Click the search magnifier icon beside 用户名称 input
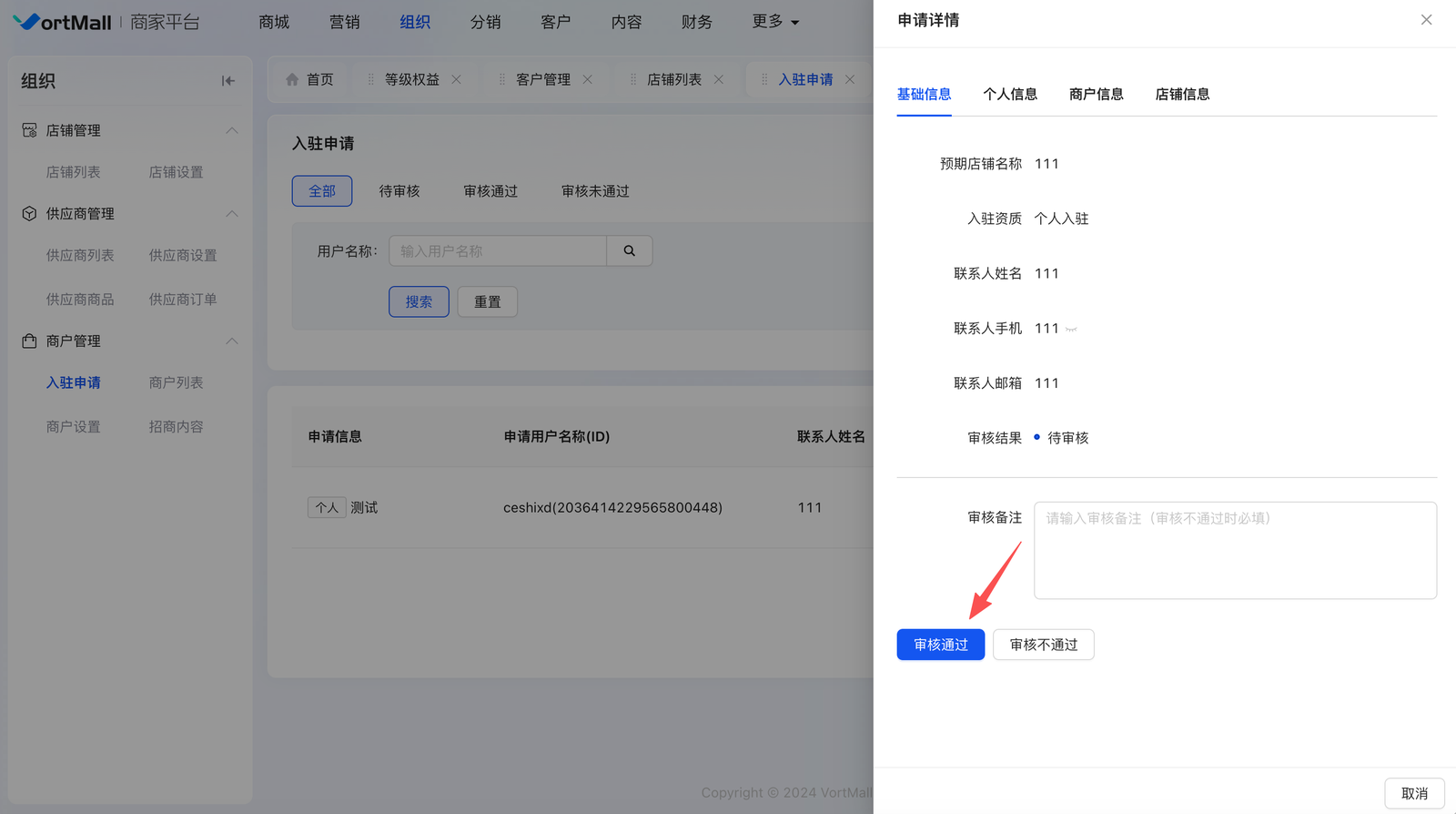This screenshot has width=1456, height=814. coord(629,251)
